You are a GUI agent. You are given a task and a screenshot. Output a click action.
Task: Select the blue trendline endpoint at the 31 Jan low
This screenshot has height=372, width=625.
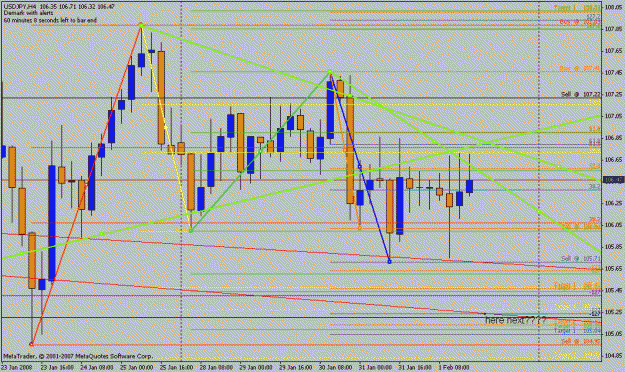coord(389,262)
